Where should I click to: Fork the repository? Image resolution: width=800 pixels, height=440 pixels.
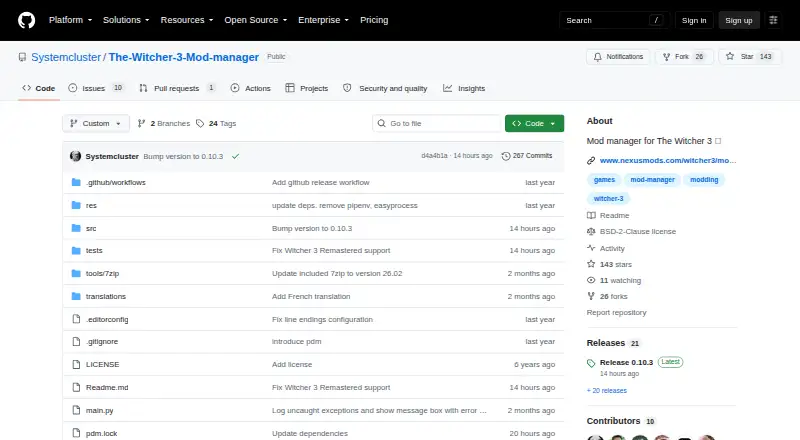tap(684, 57)
